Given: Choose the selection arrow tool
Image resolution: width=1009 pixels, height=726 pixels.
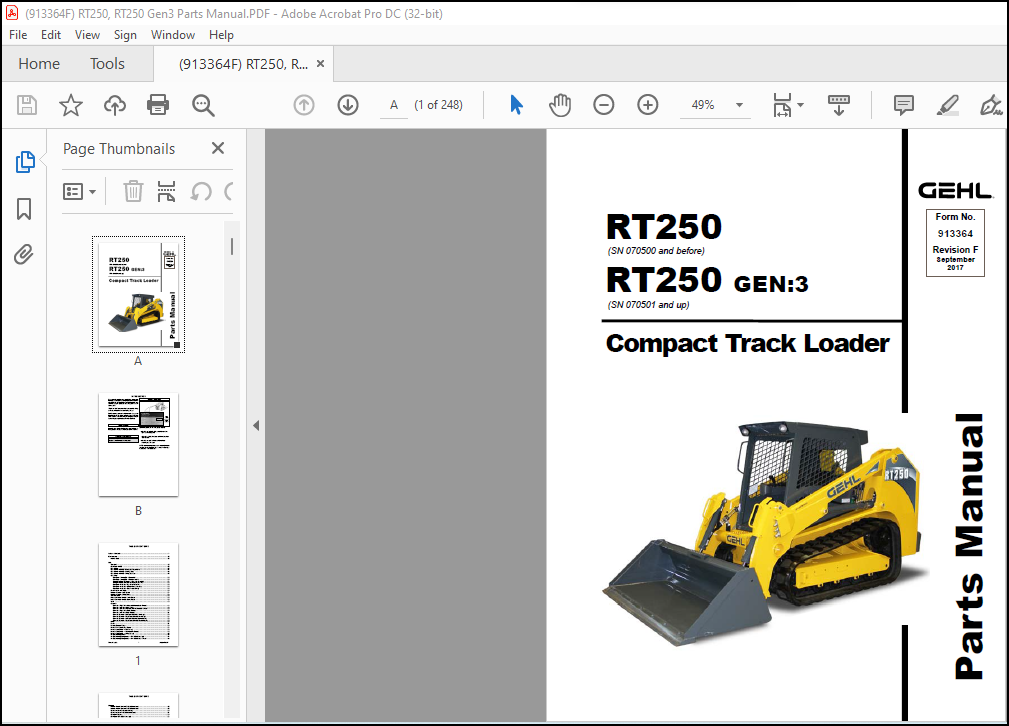Looking at the screenshot, I should [x=516, y=105].
